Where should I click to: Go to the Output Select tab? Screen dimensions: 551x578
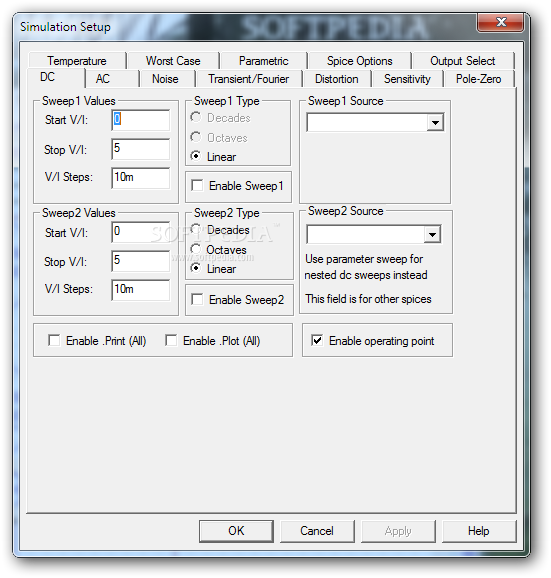coord(463,60)
